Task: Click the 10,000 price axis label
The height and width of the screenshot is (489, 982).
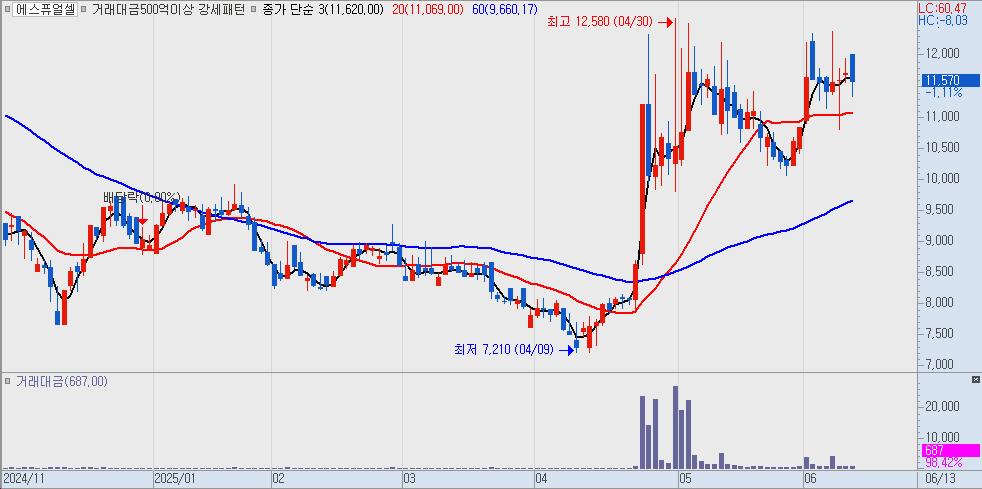Action: (x=941, y=178)
